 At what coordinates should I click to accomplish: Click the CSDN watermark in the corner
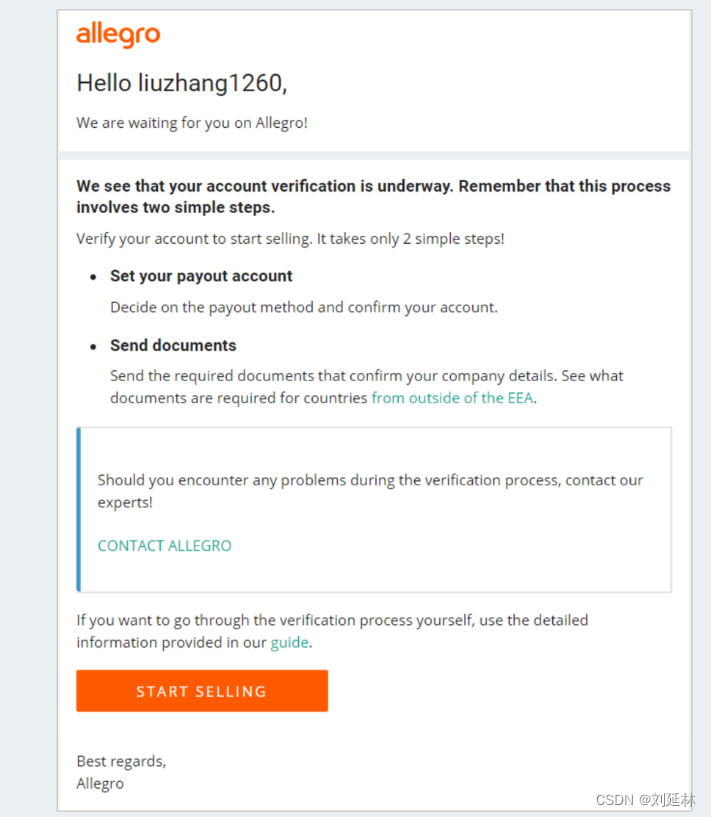[645, 800]
